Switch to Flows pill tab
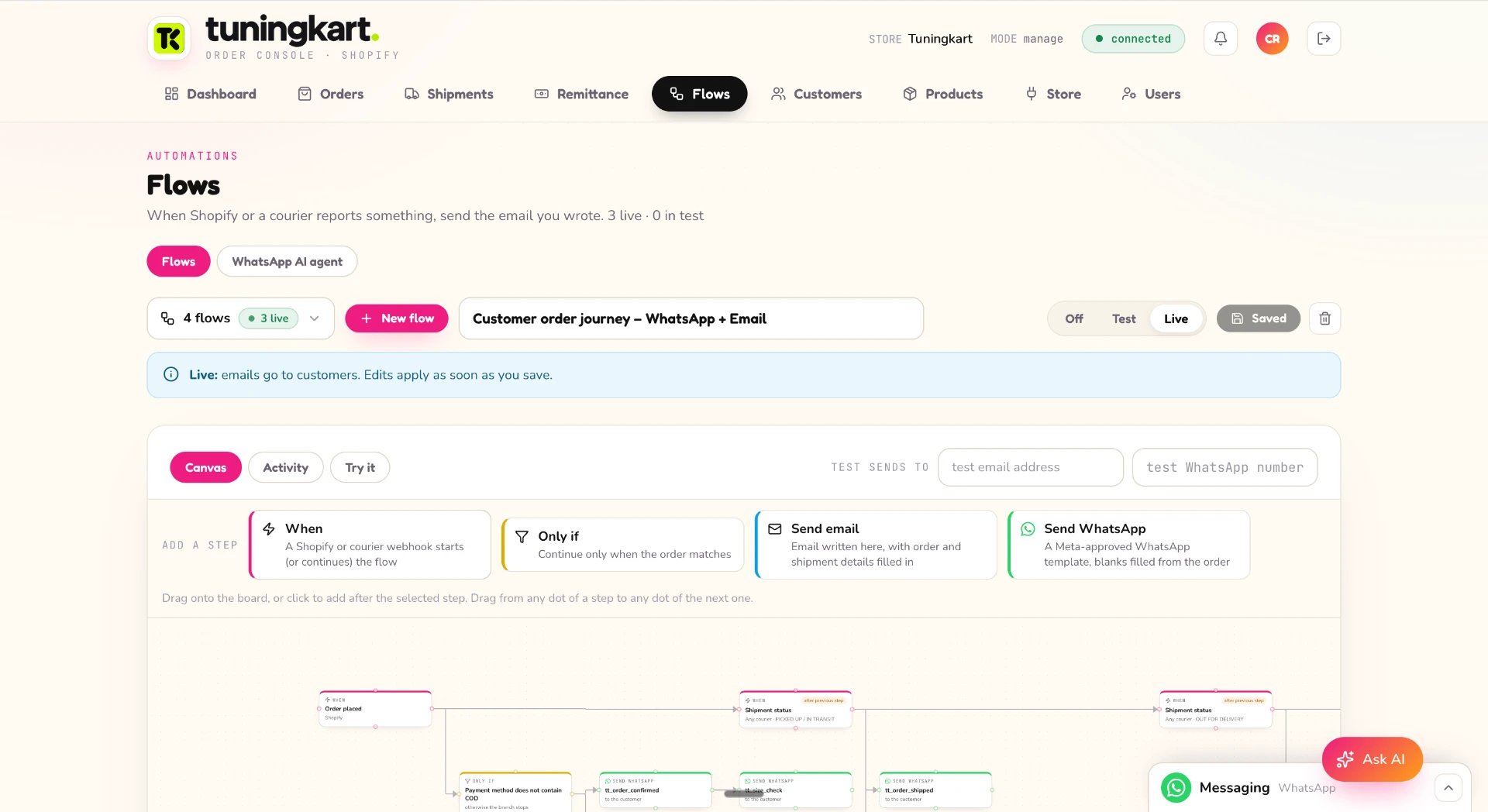The image size is (1488, 812). coord(178,261)
